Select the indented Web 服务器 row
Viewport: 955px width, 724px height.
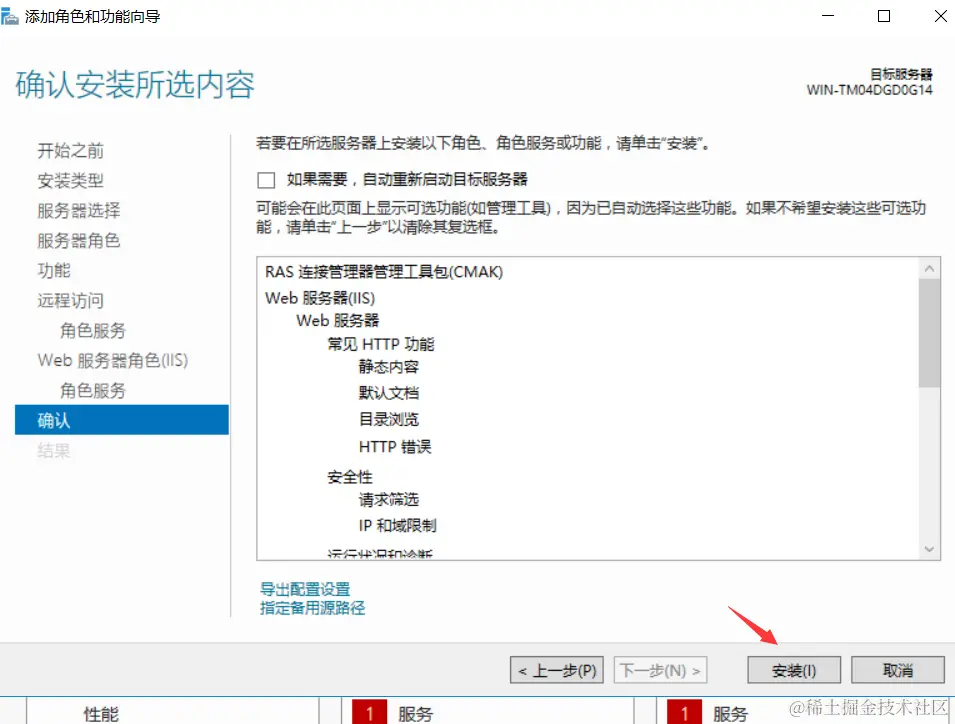pyautogui.click(x=337, y=320)
